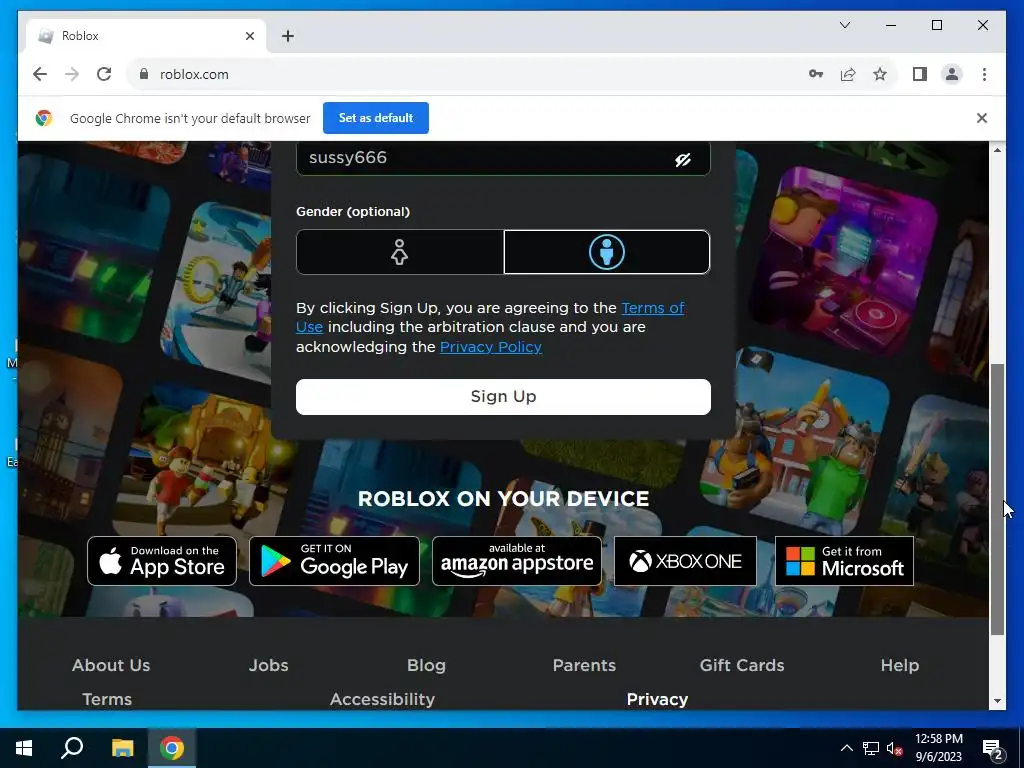Click the Chrome taskbar icon
The height and width of the screenshot is (768, 1024).
point(172,748)
